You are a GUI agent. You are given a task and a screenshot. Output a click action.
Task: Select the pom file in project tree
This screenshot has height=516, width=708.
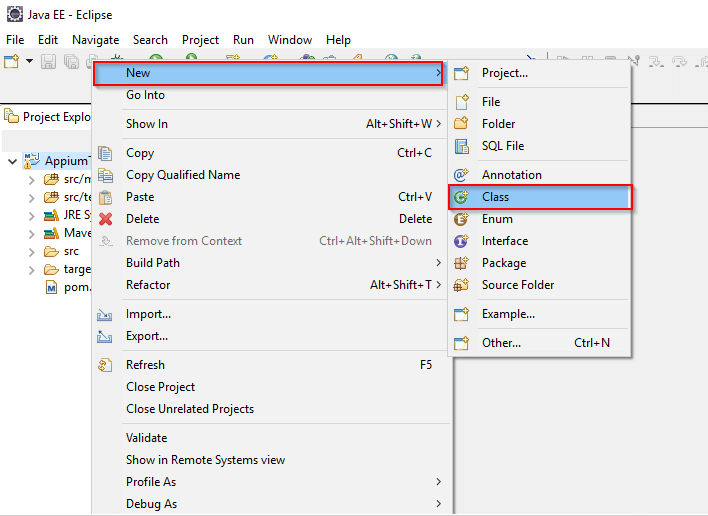70,287
